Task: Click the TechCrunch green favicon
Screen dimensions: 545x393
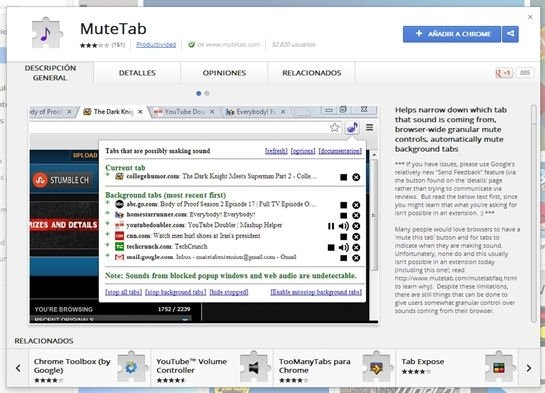Action: 119,246
